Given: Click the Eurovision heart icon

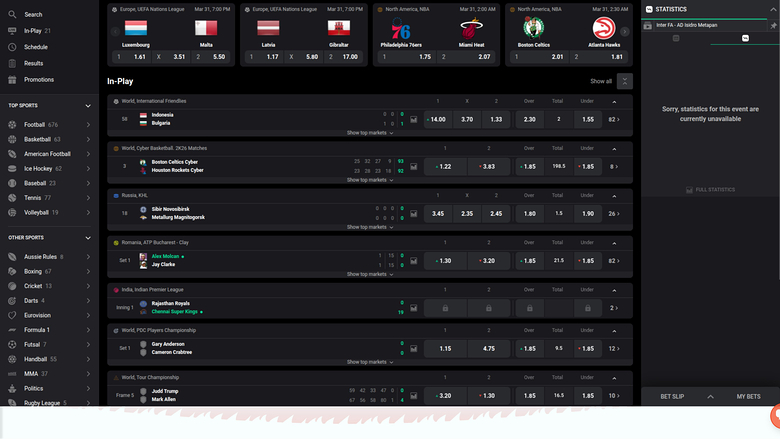Looking at the screenshot, I should [x=12, y=315].
